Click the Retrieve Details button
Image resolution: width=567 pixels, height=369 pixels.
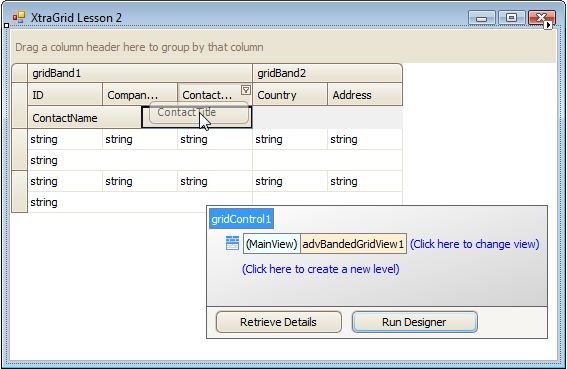[279, 322]
